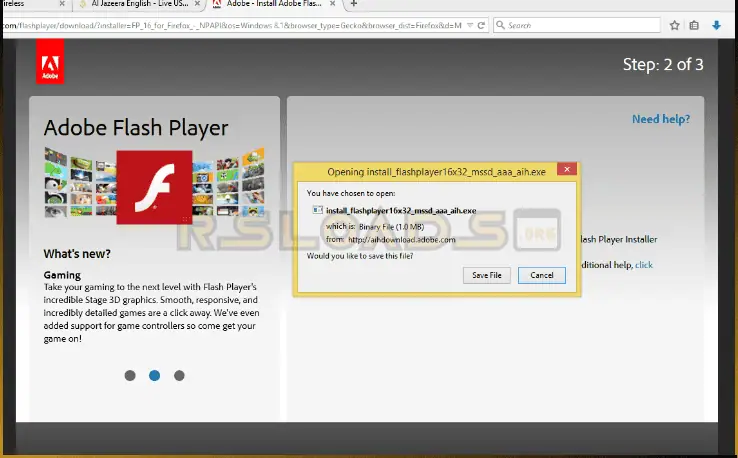This screenshot has width=738, height=458.
Task: Click the 'Gaming' heading
Action: (x=62, y=275)
